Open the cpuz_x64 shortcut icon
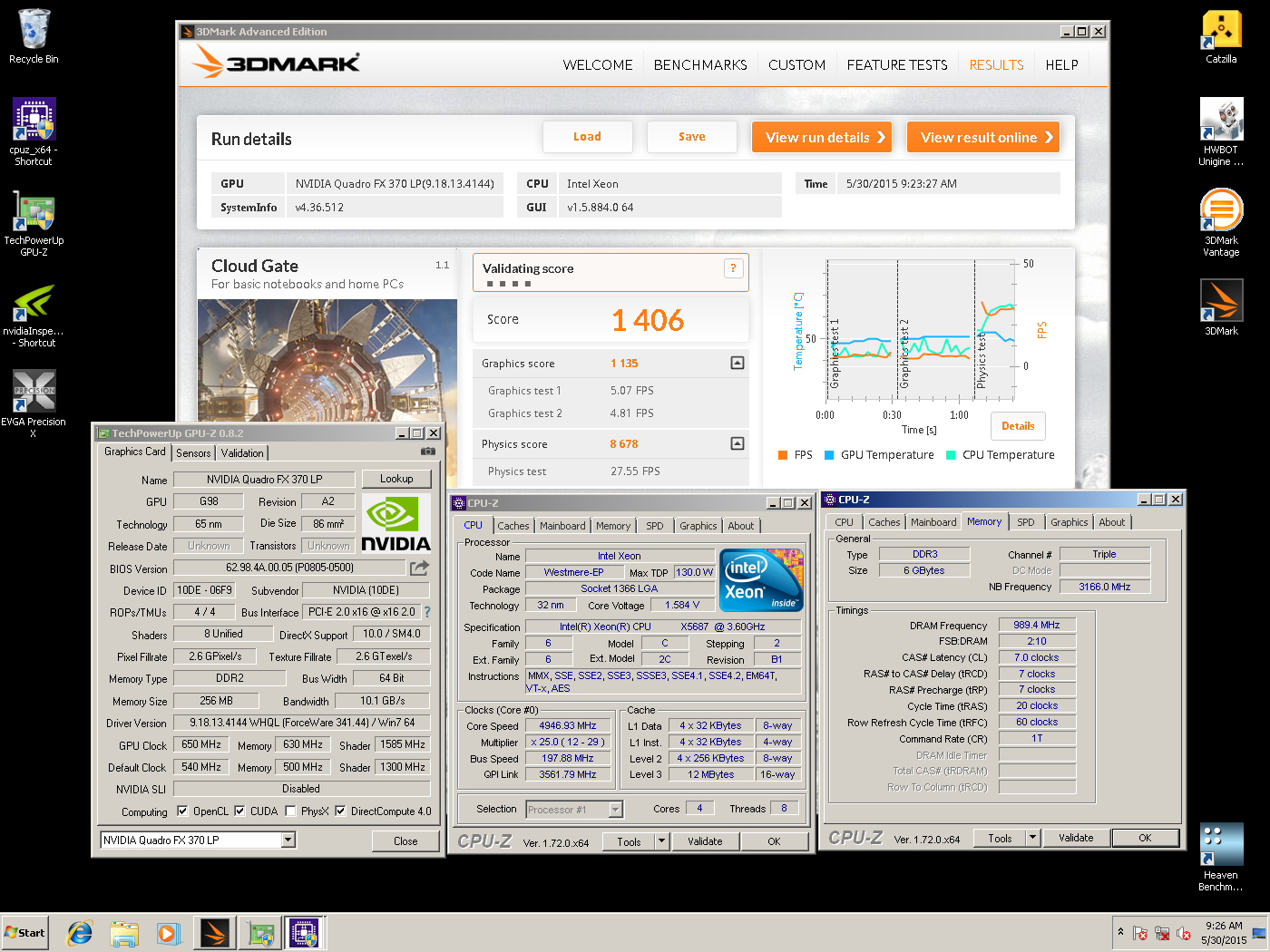Screen dimensions: 1270x952 click(34, 131)
